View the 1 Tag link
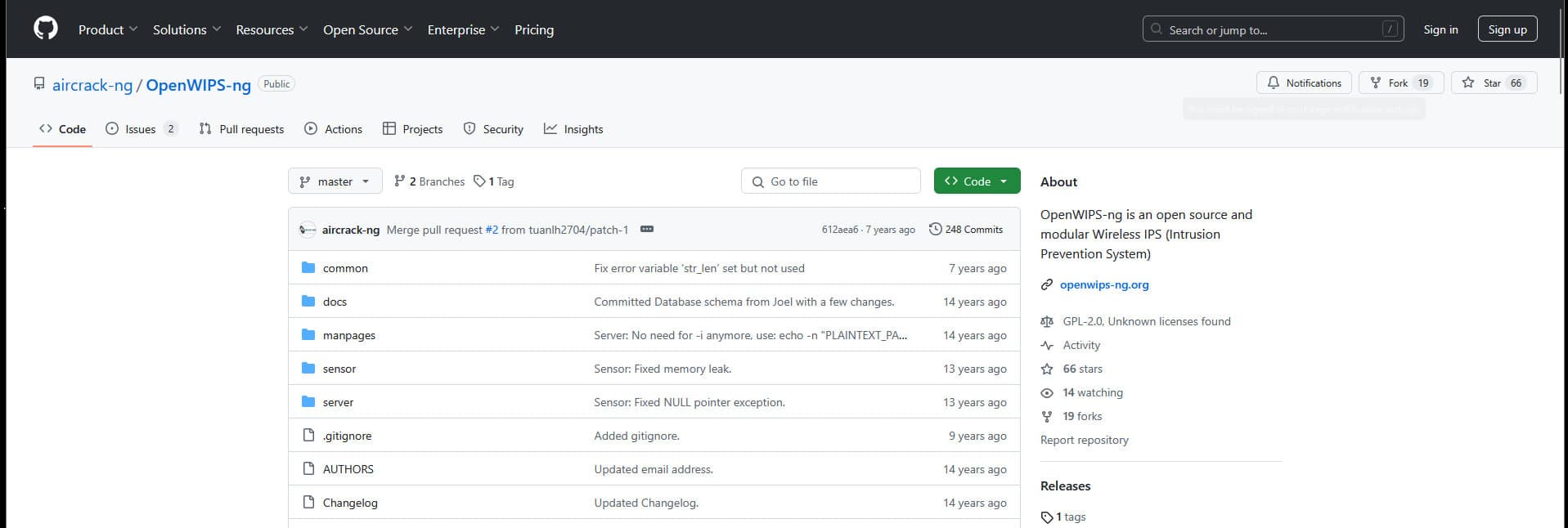This screenshot has height=528, width=1568. pos(494,181)
